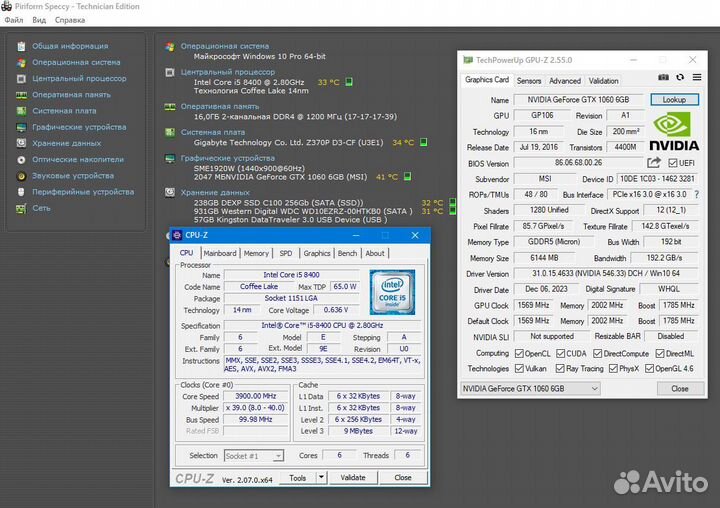720x508 pixels.
Task: Click Specification field in CPU-Z
Action: 322,325
